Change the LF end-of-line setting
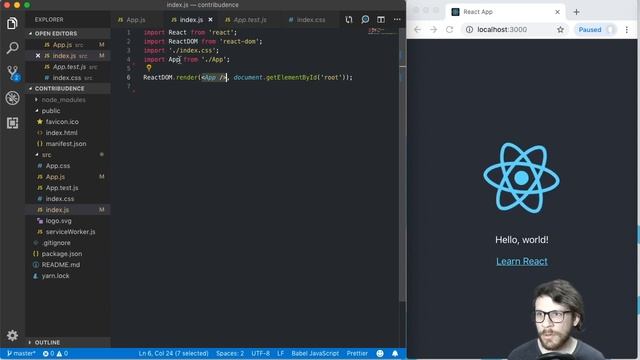This screenshot has height=360, width=640. (280, 353)
